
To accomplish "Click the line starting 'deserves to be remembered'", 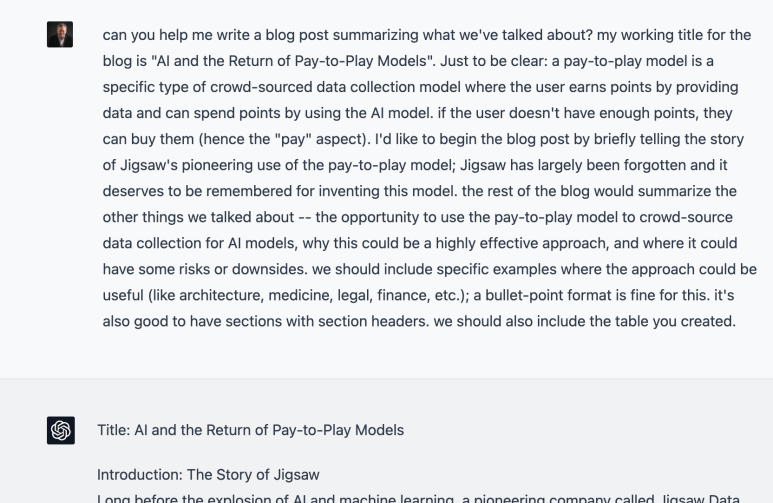I will click(420, 191).
